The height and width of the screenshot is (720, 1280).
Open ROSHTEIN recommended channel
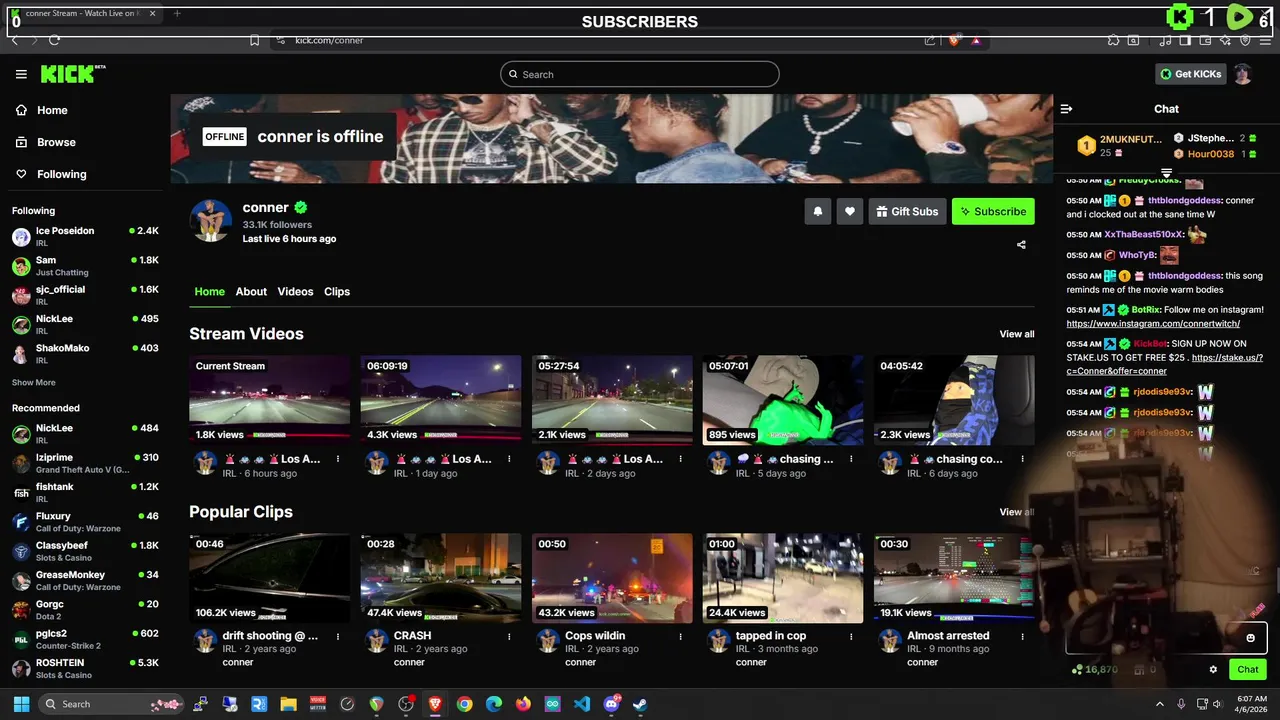[x=85, y=668]
